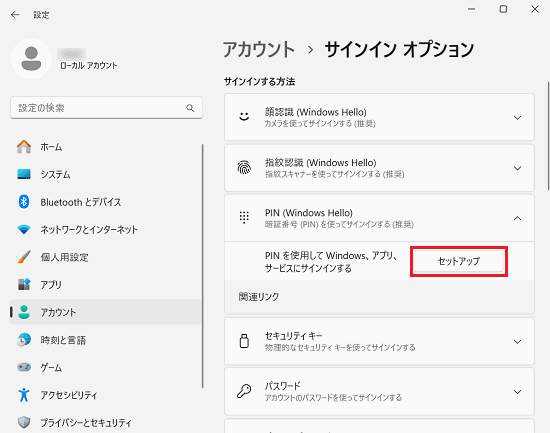Click the ゲーム label

pyautogui.click(x=51, y=367)
